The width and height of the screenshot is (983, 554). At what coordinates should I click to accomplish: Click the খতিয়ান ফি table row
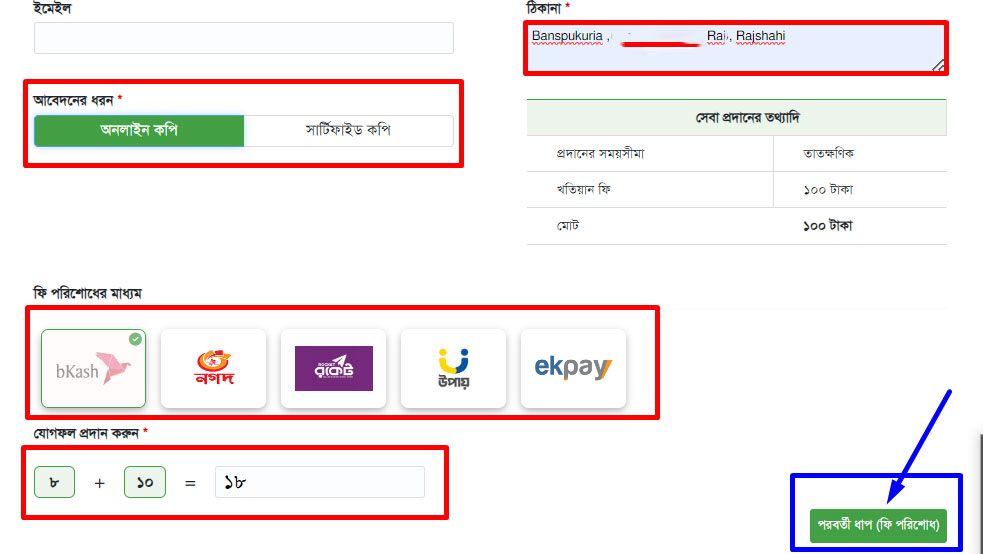coord(737,190)
